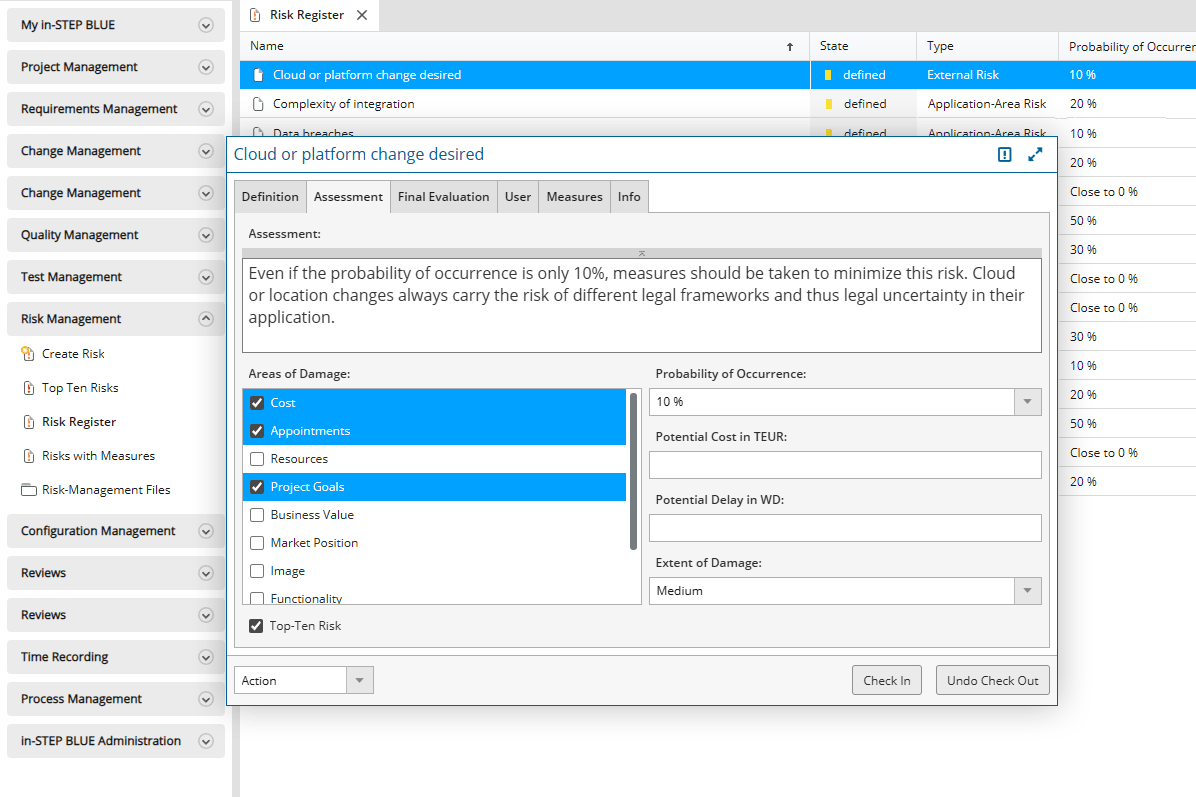1196x797 pixels.
Task: Click the Check In button
Action: pyautogui.click(x=886, y=681)
